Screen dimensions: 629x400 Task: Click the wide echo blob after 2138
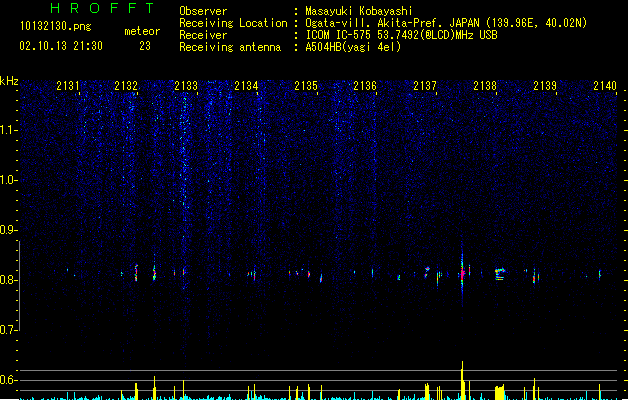500,274
